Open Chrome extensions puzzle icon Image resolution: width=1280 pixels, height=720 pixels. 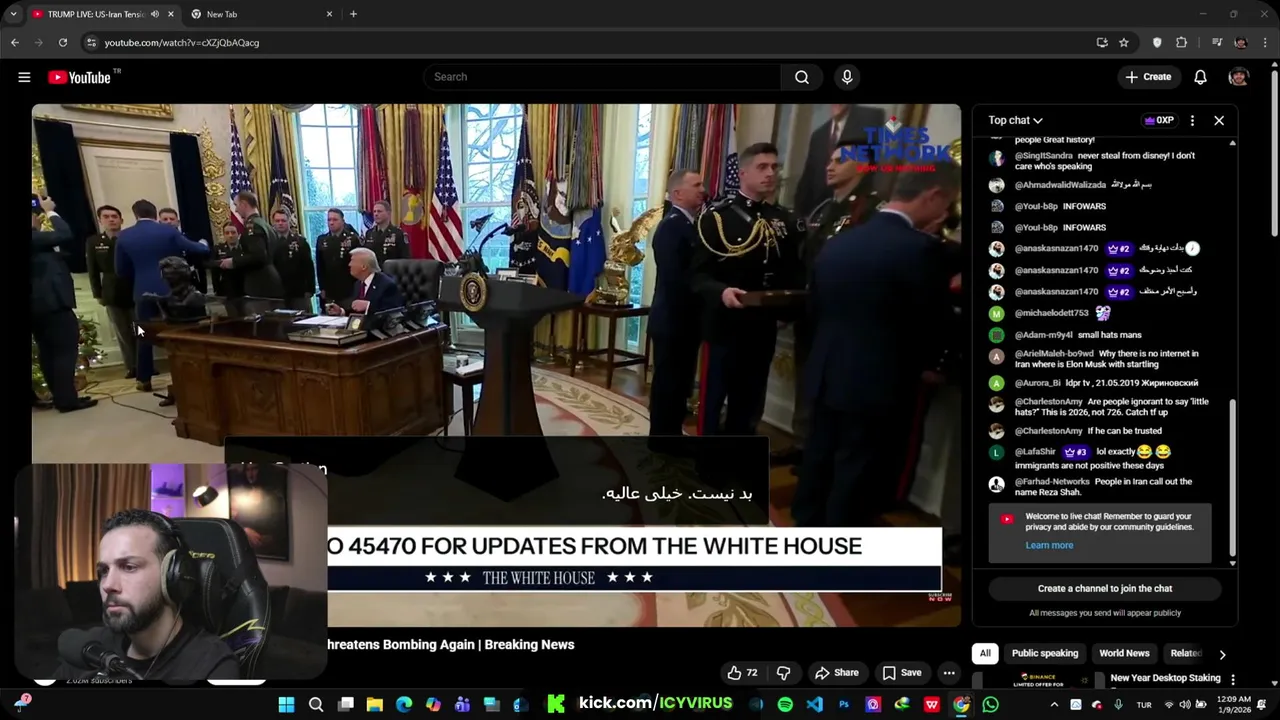click(1181, 42)
